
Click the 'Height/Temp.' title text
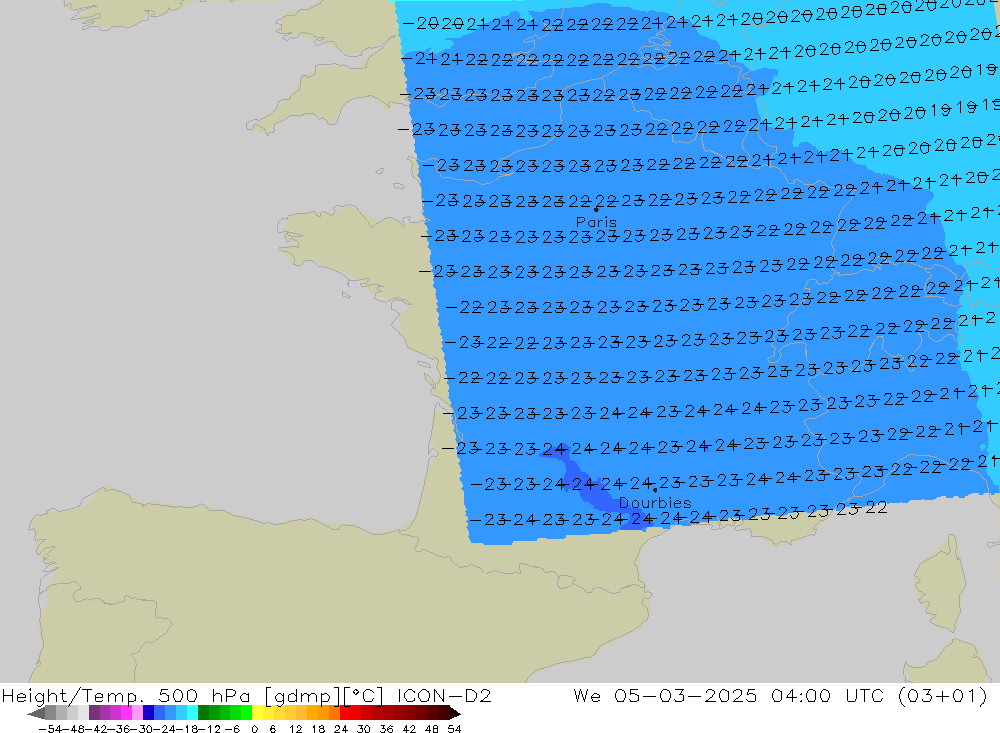pos(75,695)
